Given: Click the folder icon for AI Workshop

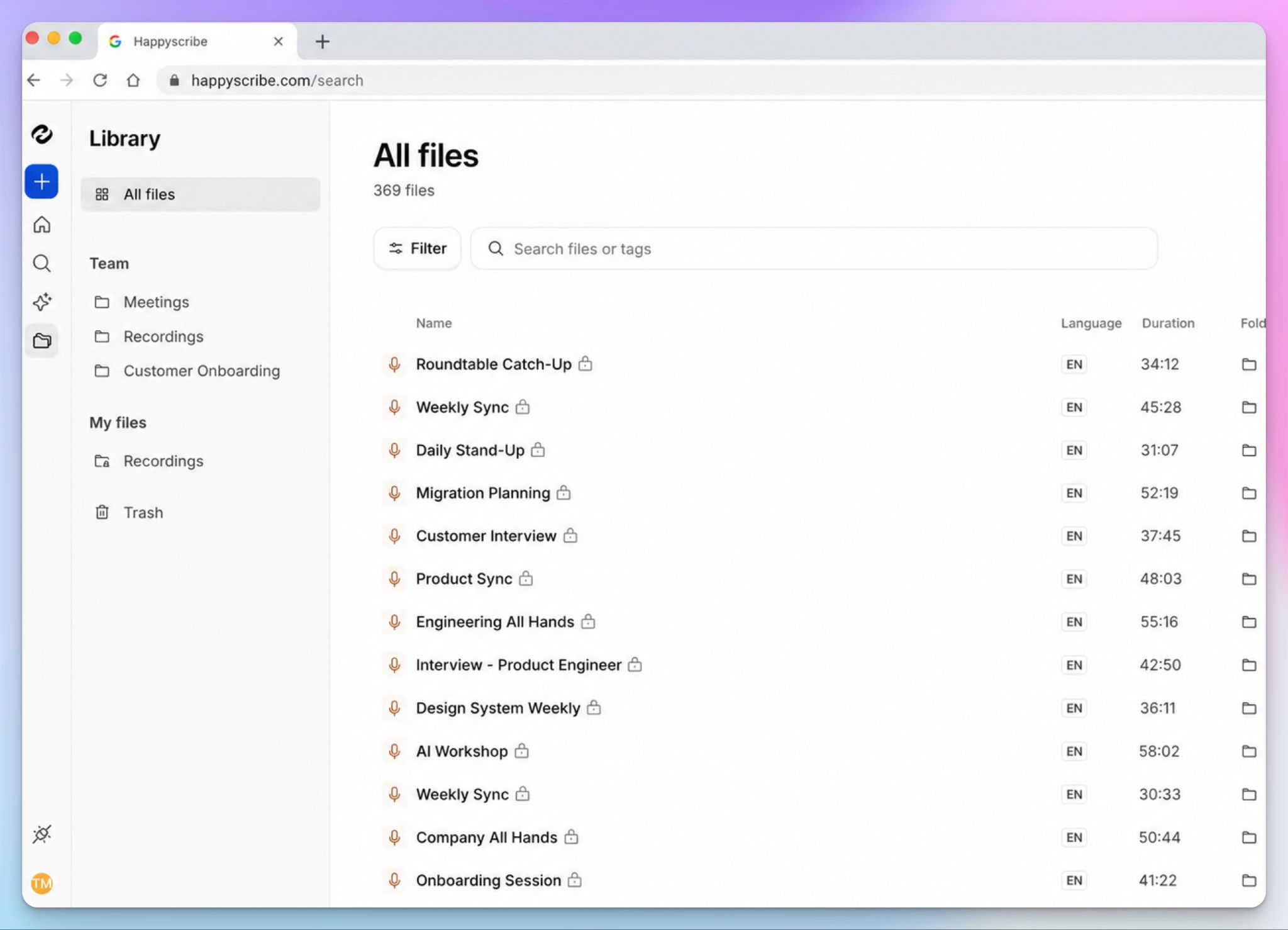Looking at the screenshot, I should [1249, 751].
